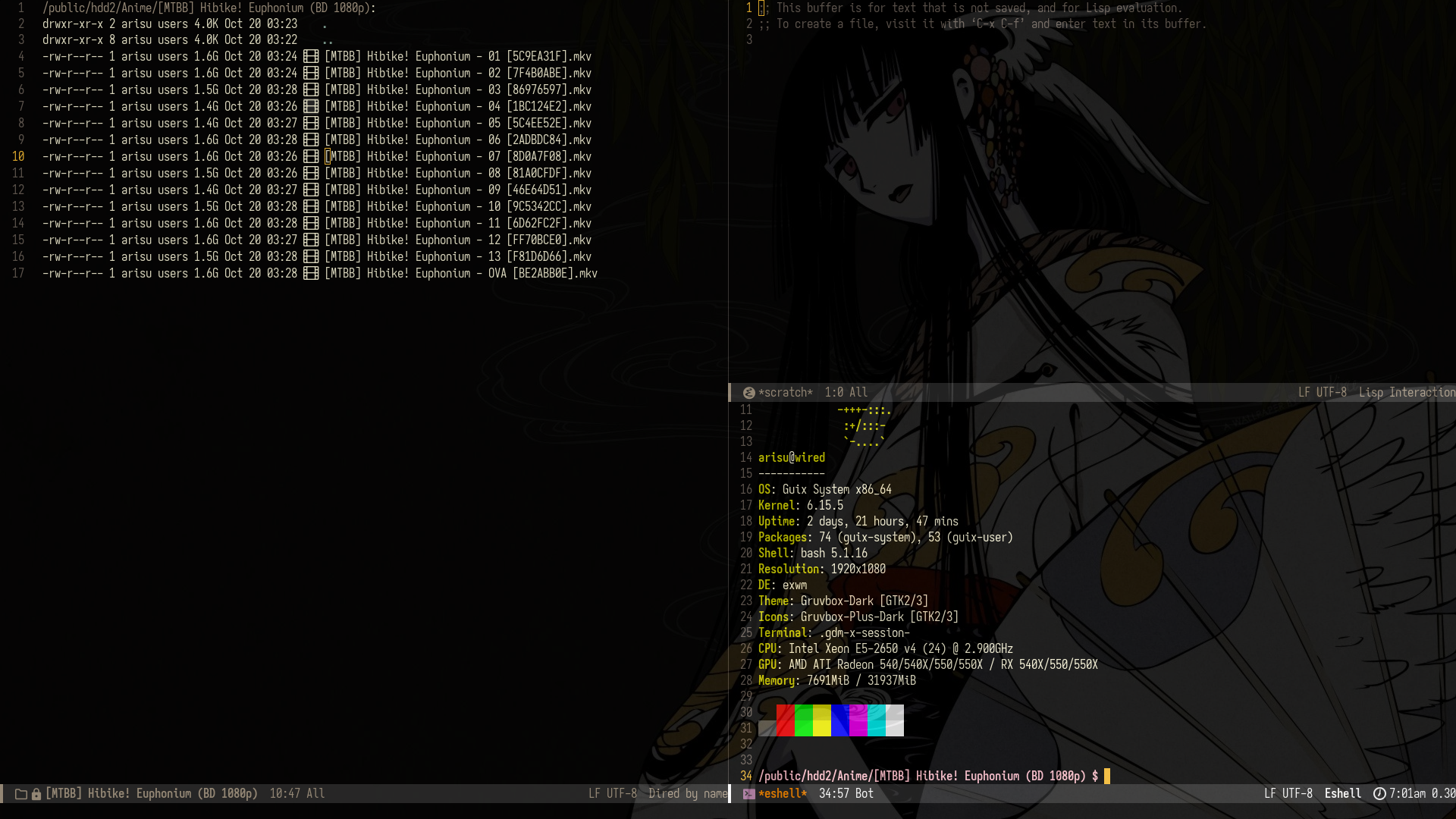Screen dimensions: 1456x819
Task: Click the eshell terminal icon in modeline
Action: pos(748,794)
